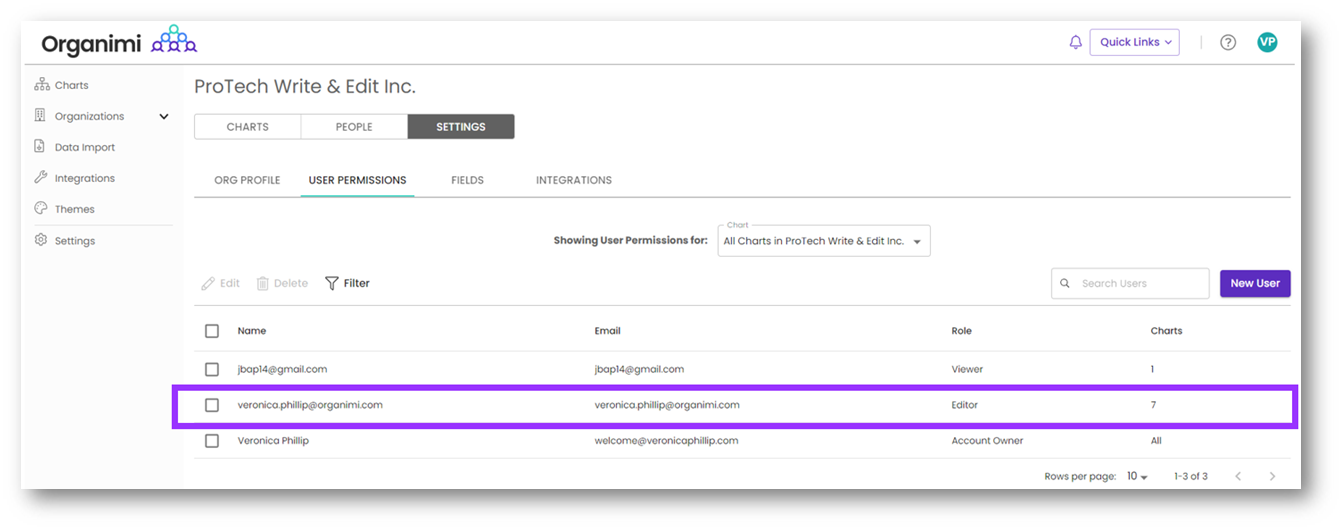This screenshot has width=1343, height=531.
Task: Click the Settings gear icon in sidebar
Action: 41,240
